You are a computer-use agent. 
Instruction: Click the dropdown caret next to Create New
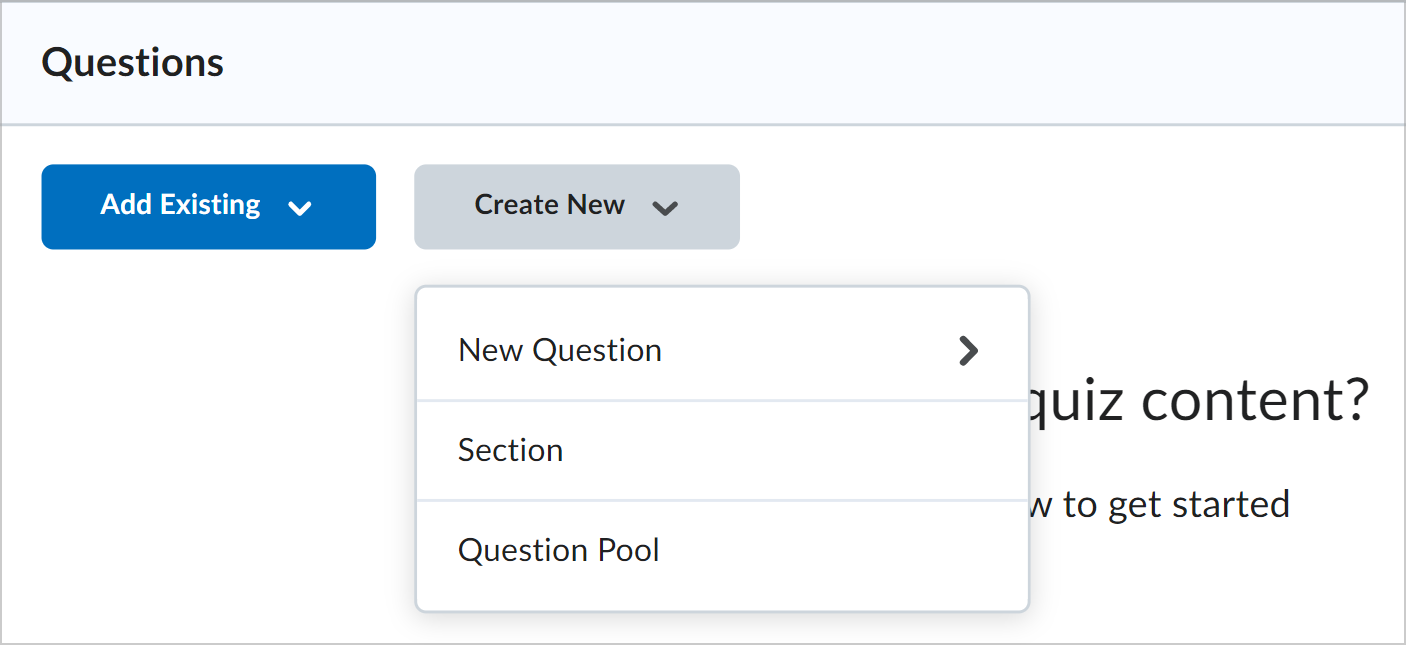tap(665, 207)
